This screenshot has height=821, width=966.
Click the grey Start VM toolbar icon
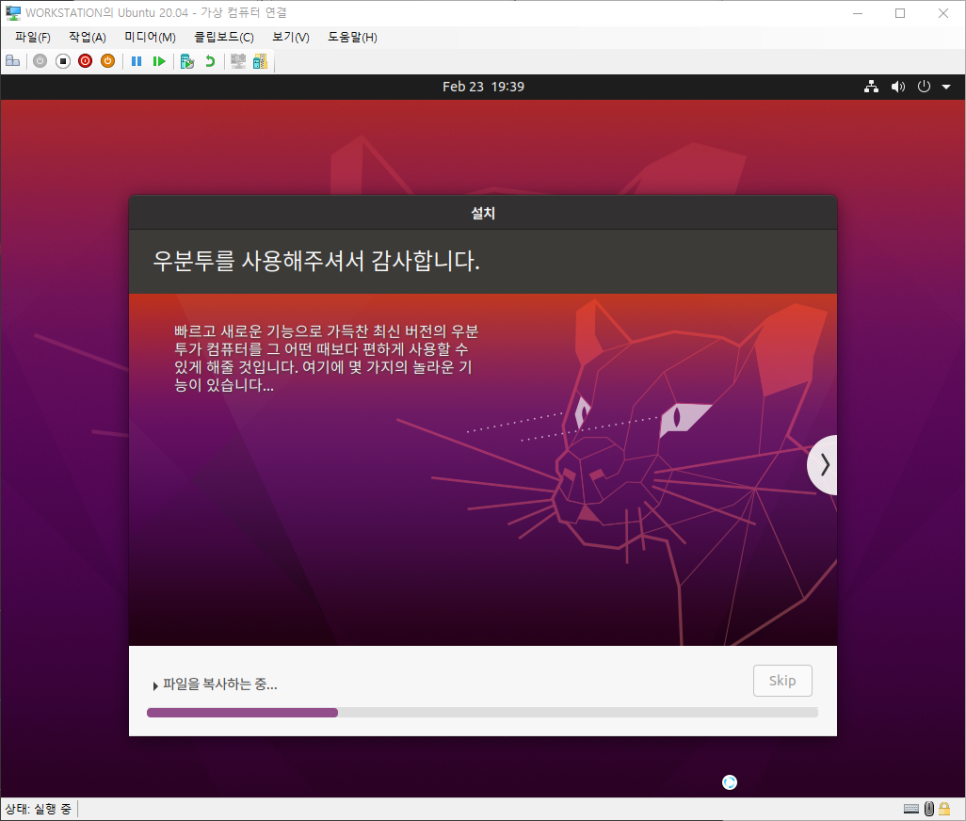40,61
